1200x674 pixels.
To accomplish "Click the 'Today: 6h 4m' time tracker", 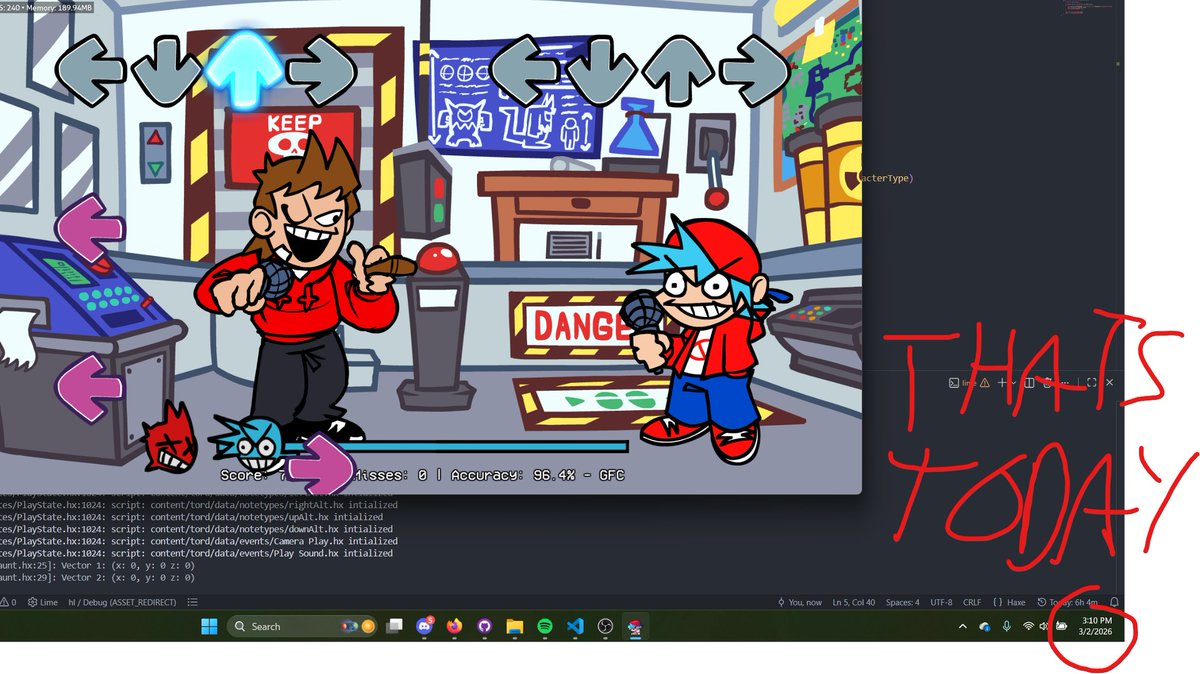I will coord(1068,603).
